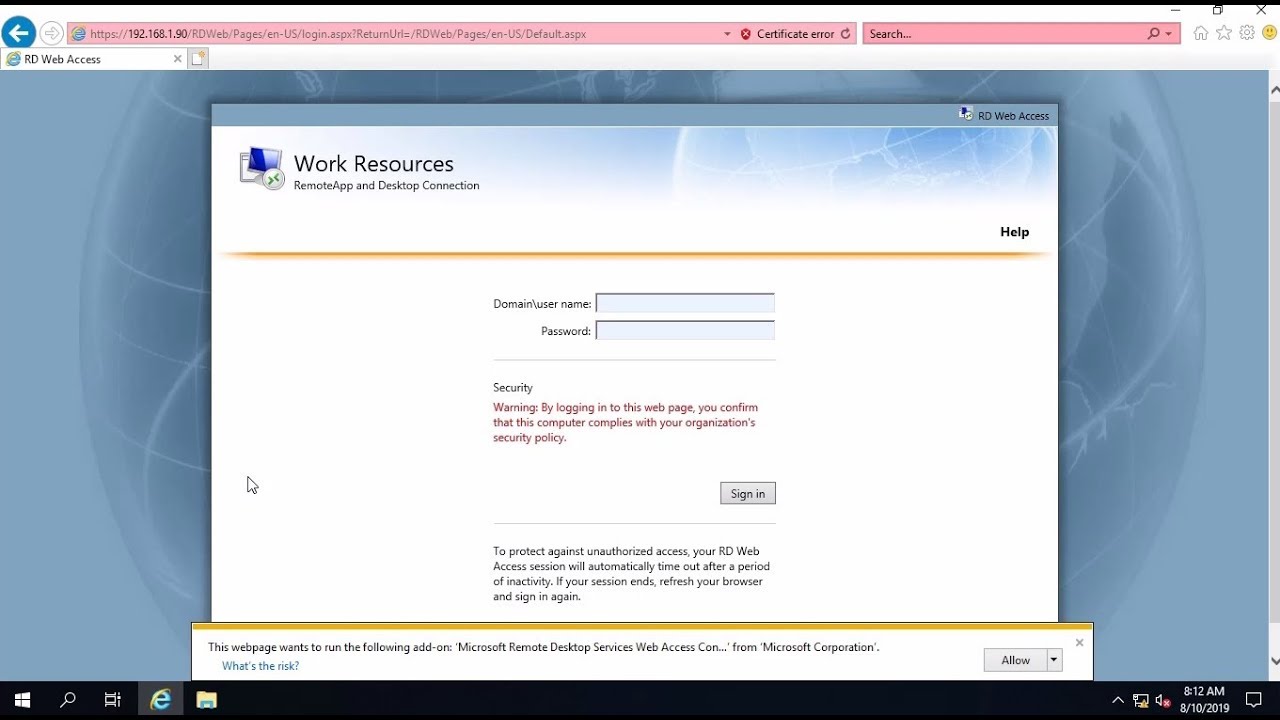Viewport: 1280px width, 720px height.
Task: Open the address bar autocomplete dropdown arrow
Action: click(727, 34)
